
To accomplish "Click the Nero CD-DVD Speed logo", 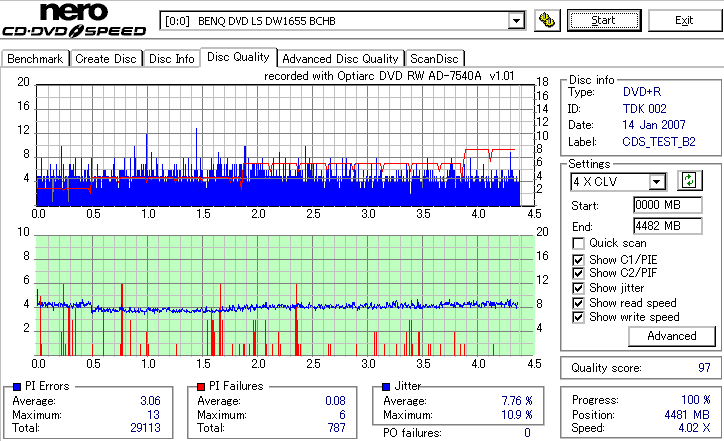I will 74,20.
